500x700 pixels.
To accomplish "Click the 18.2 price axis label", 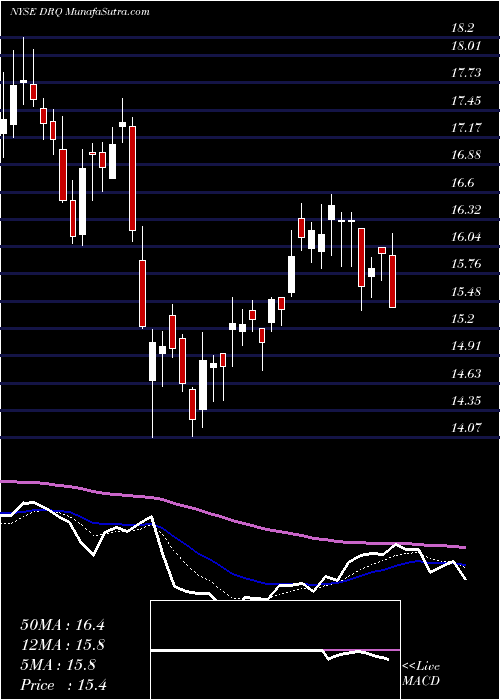I will click(x=462, y=28).
